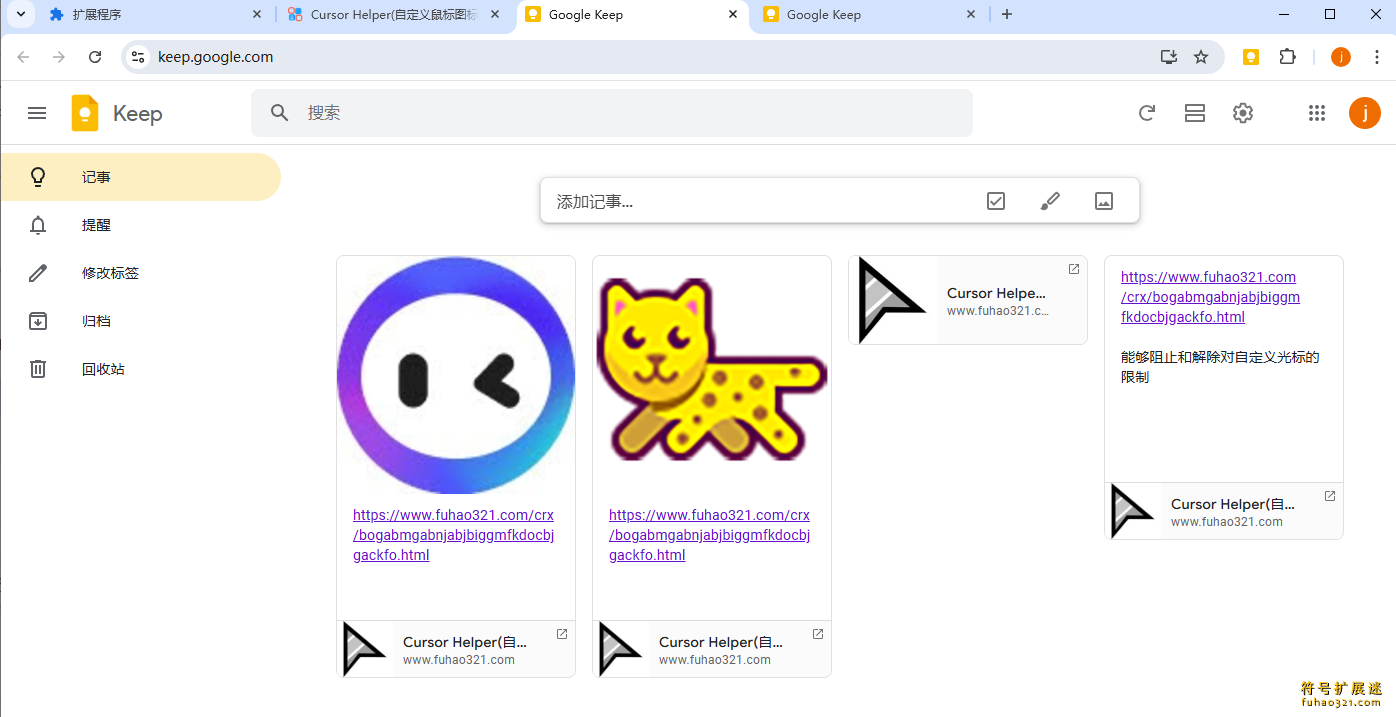The width and height of the screenshot is (1396, 717).
Task: Click the Cursor Helpe... title in third note
Action: [996, 293]
